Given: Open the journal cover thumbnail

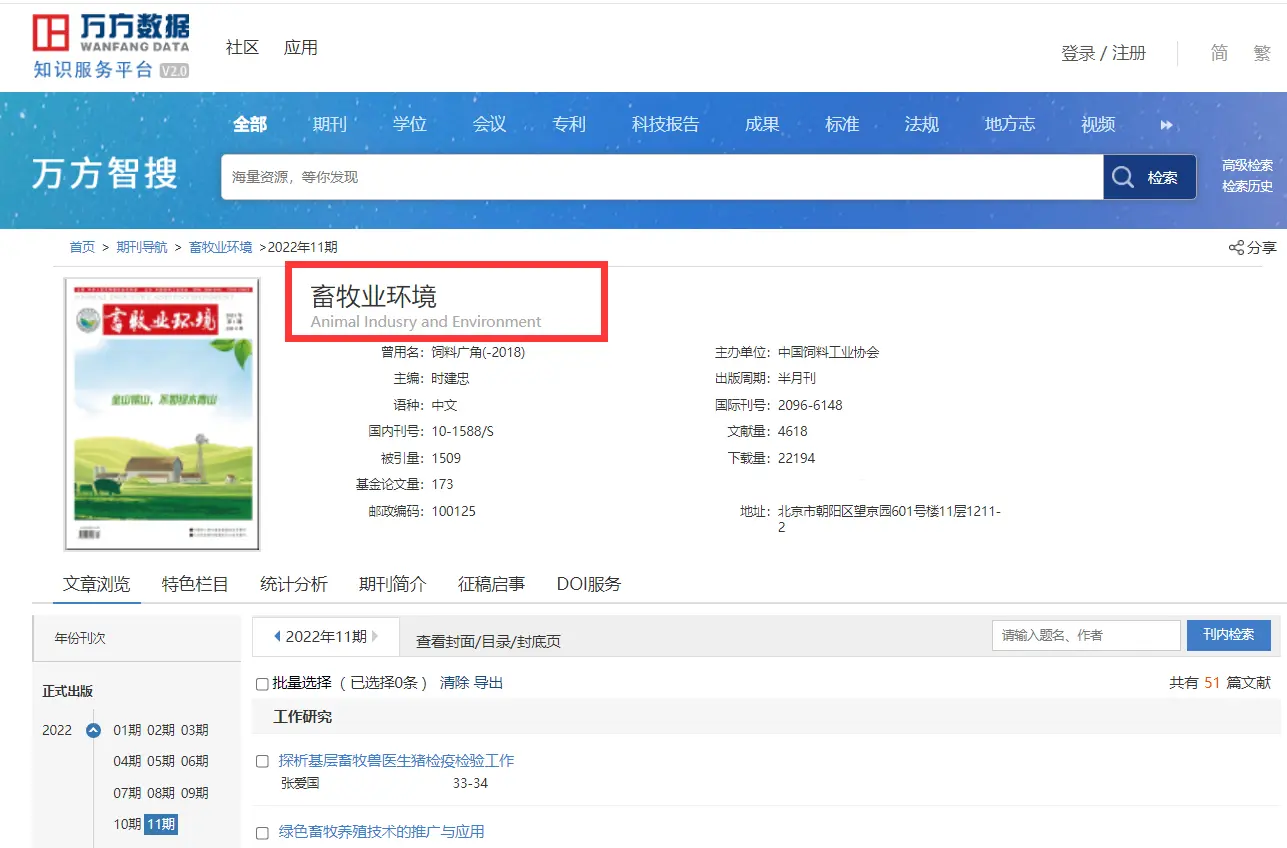Looking at the screenshot, I should (162, 414).
